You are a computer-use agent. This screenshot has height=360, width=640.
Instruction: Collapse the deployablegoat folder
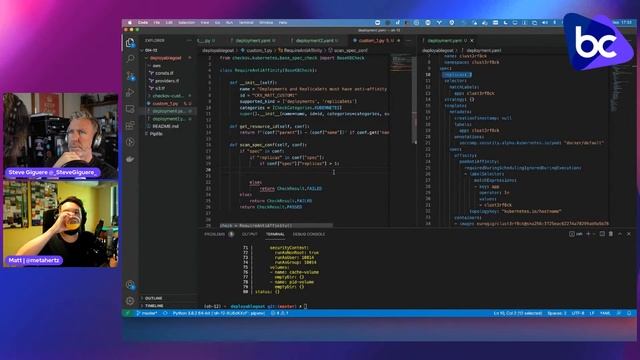click(x=168, y=58)
